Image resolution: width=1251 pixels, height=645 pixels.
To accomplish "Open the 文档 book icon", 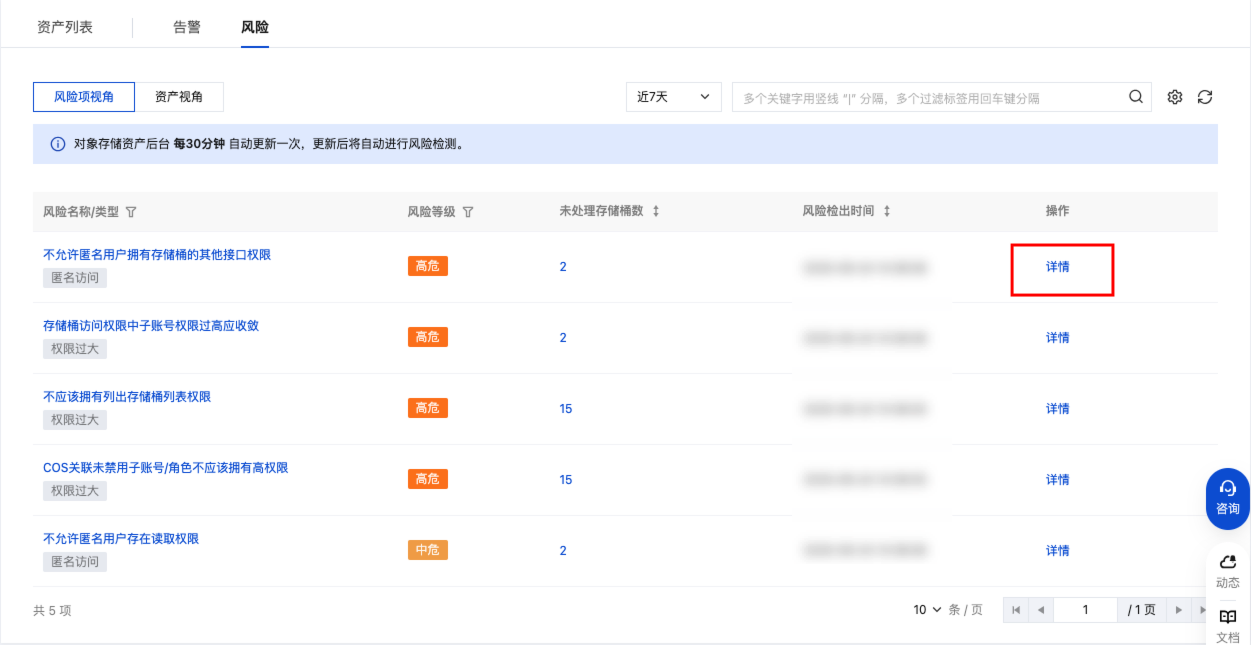I will (x=1227, y=625).
